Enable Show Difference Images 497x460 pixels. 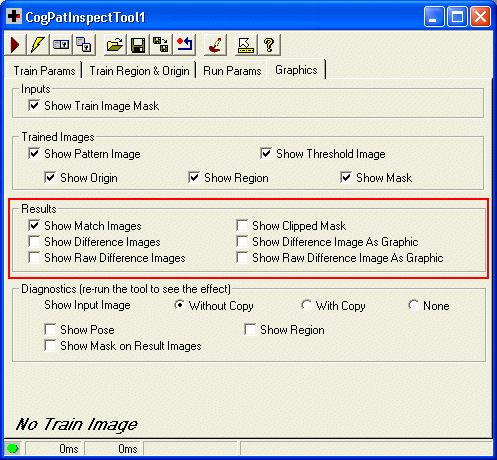(x=34, y=242)
